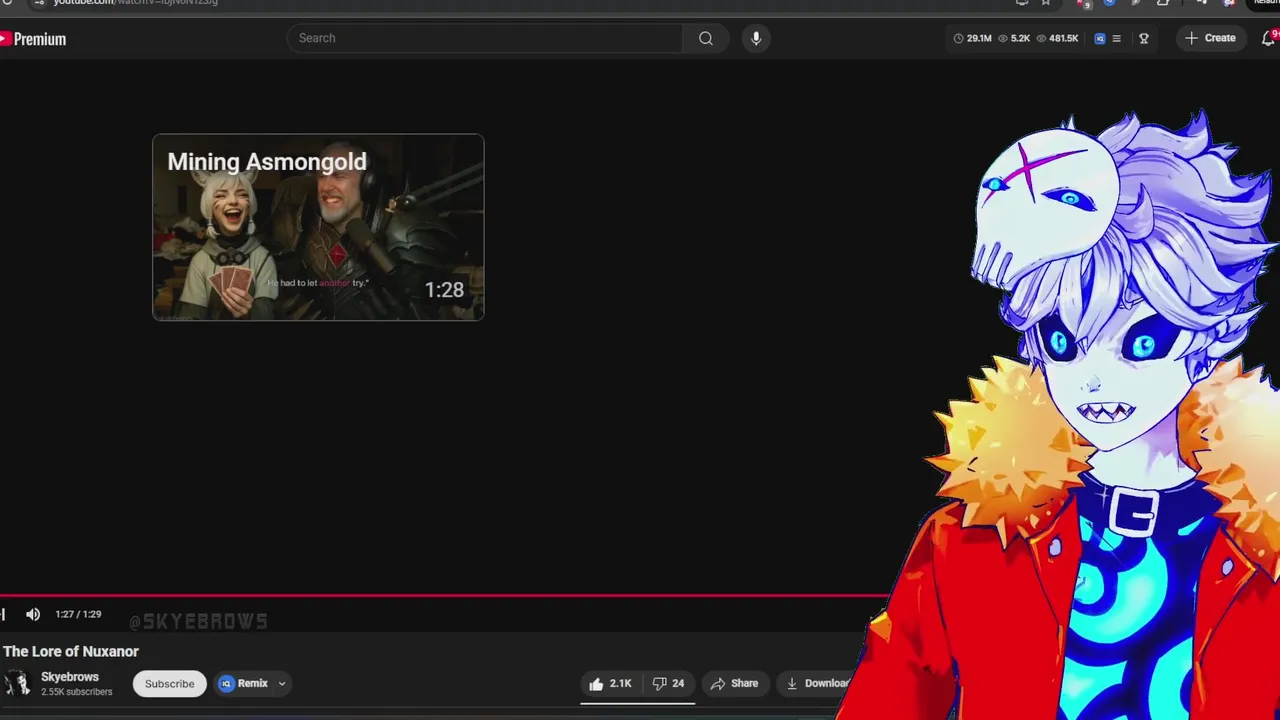
Task: Click the 1:27 / 1:29 time display
Action: [x=78, y=614]
